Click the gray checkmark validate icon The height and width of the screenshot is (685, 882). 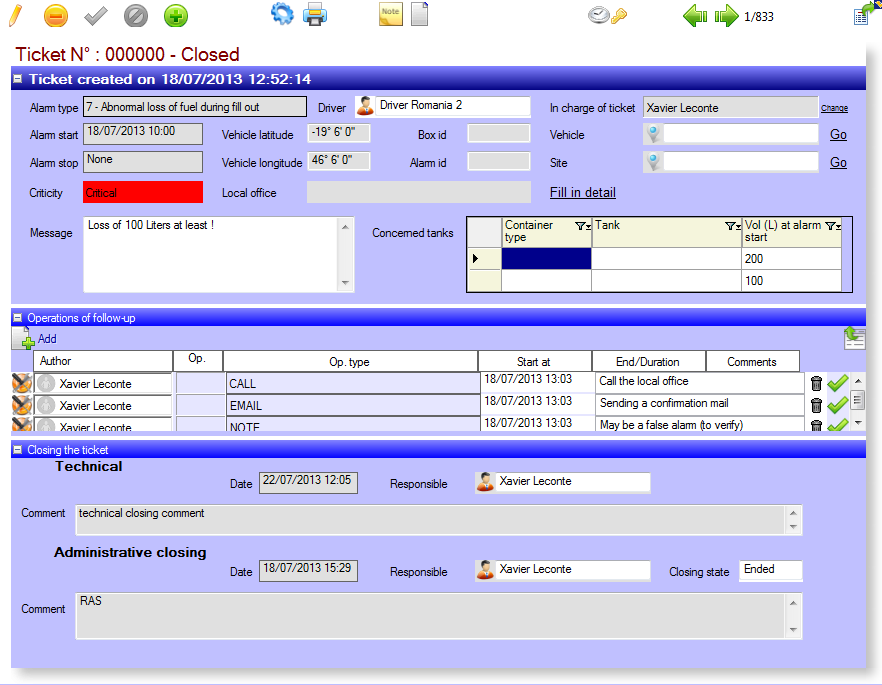point(96,16)
